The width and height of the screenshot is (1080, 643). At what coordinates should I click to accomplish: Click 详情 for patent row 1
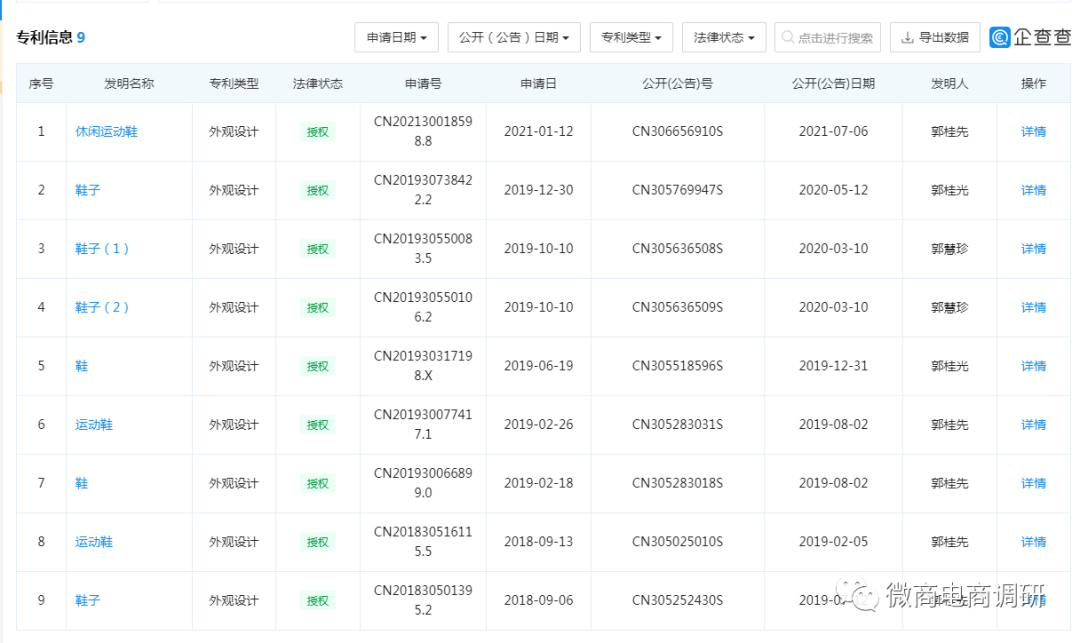click(x=1033, y=132)
